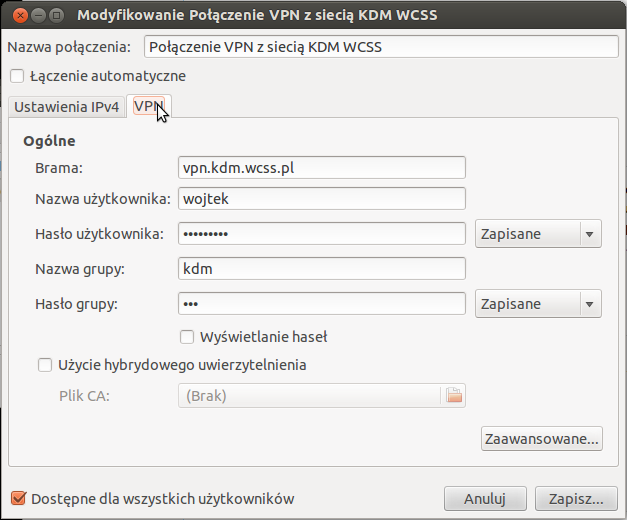The height and width of the screenshot is (520, 627).
Task: Focus the Brama gateway input field
Action: tap(321, 168)
